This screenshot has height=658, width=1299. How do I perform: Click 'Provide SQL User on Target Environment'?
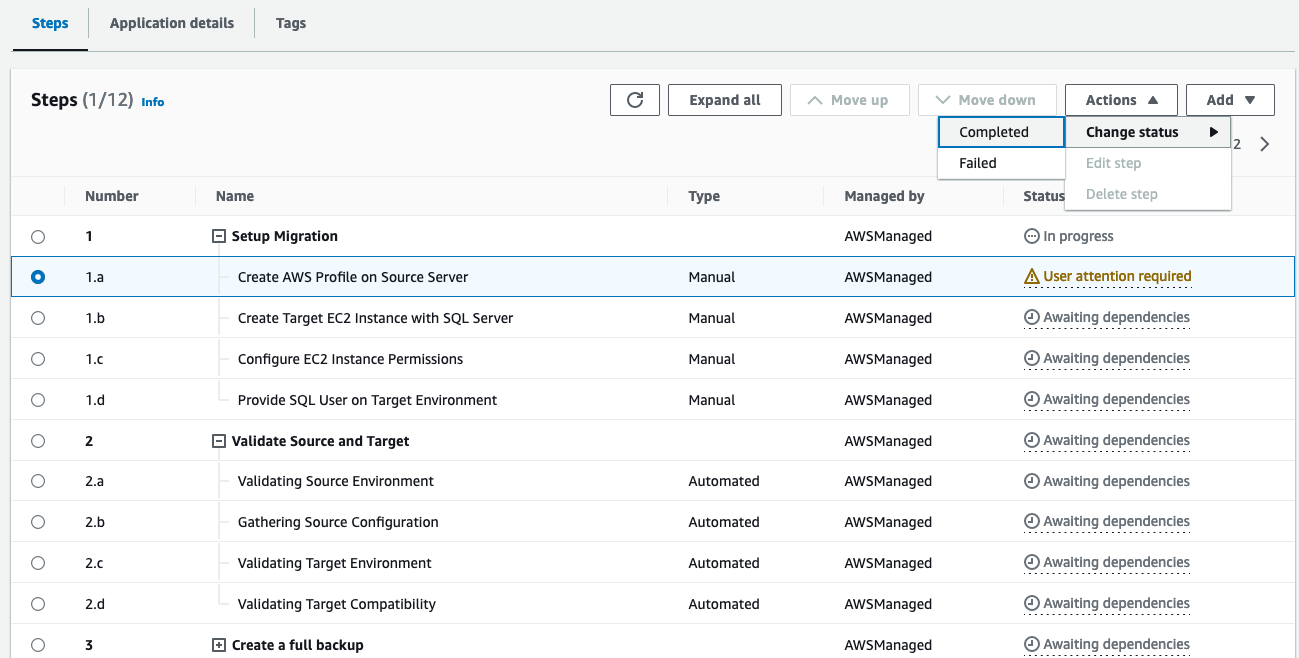(367, 400)
